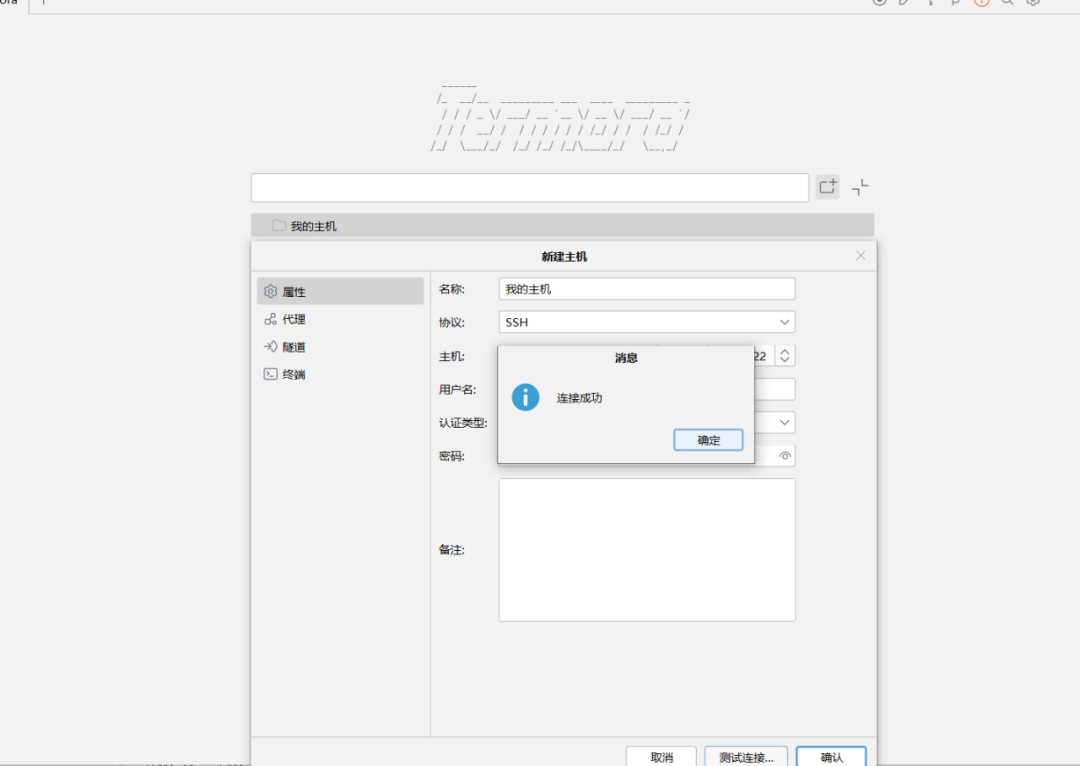Click the 备注: label

(x=452, y=550)
